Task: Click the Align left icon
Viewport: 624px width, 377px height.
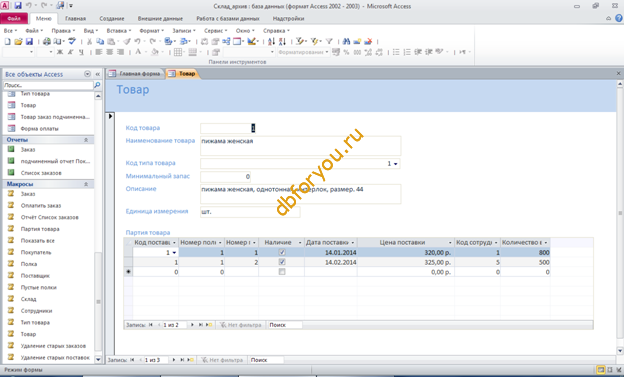Action: 99,52
